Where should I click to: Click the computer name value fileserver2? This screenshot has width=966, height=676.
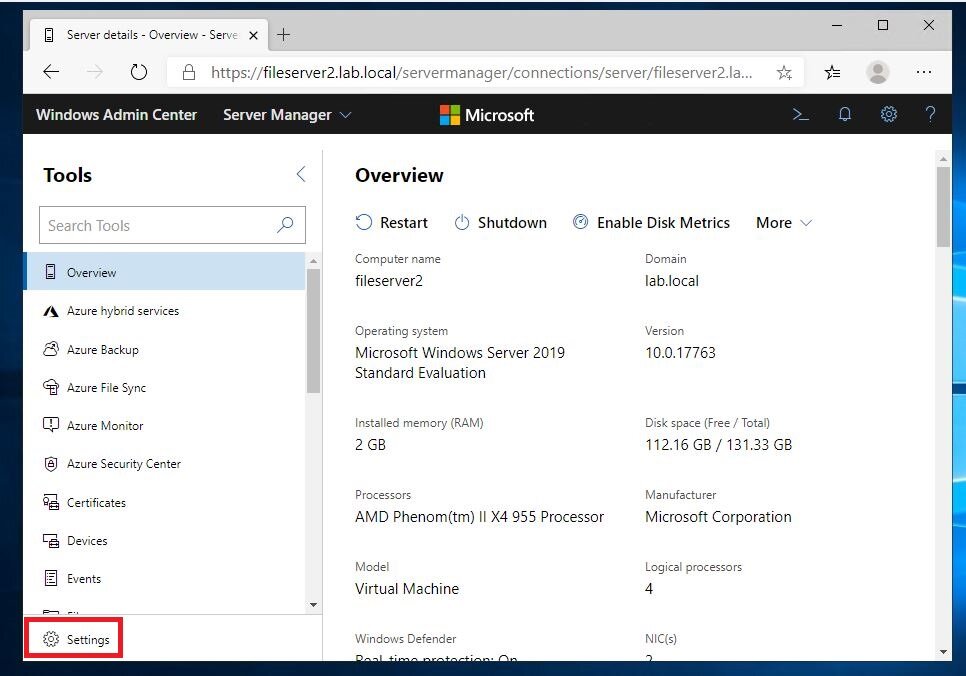pos(389,281)
